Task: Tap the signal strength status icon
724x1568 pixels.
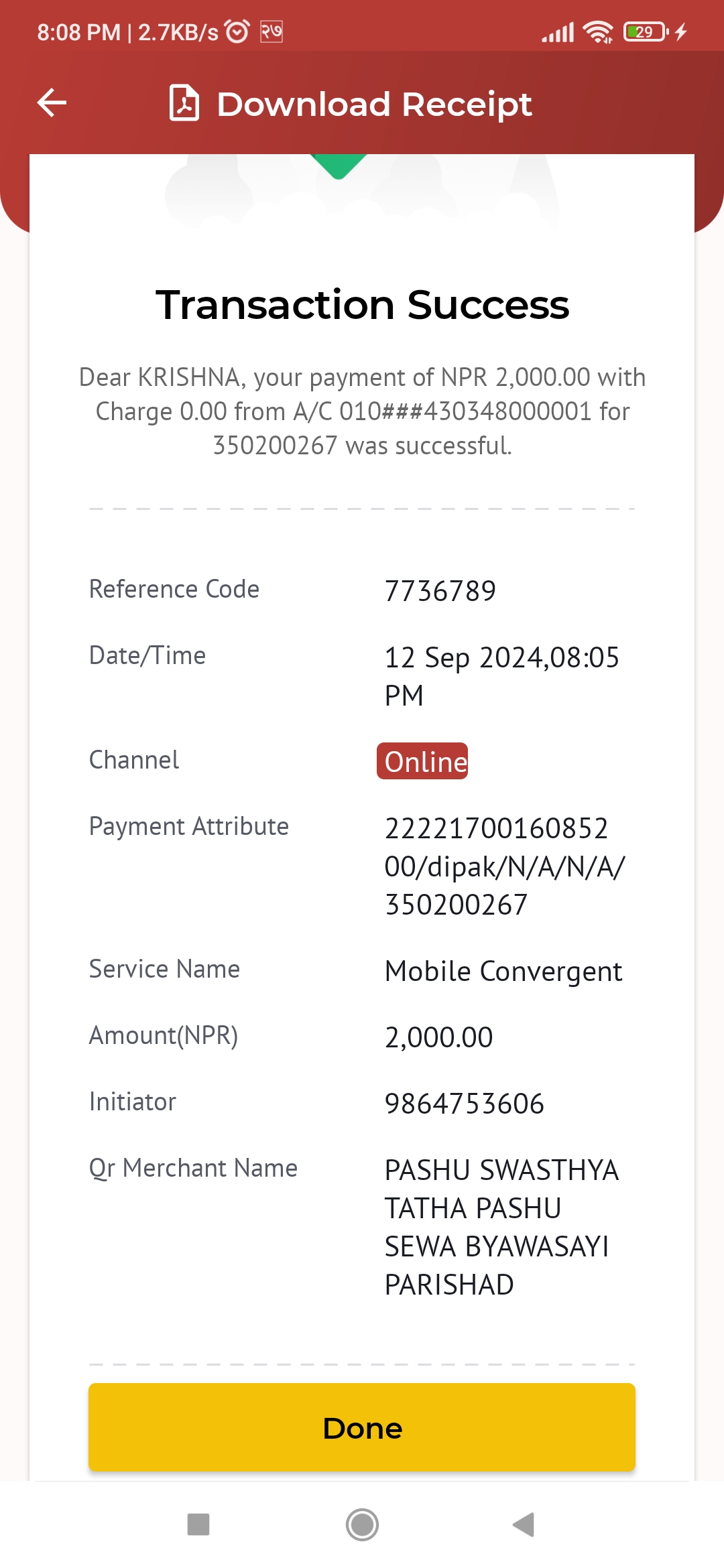Action: point(558,31)
